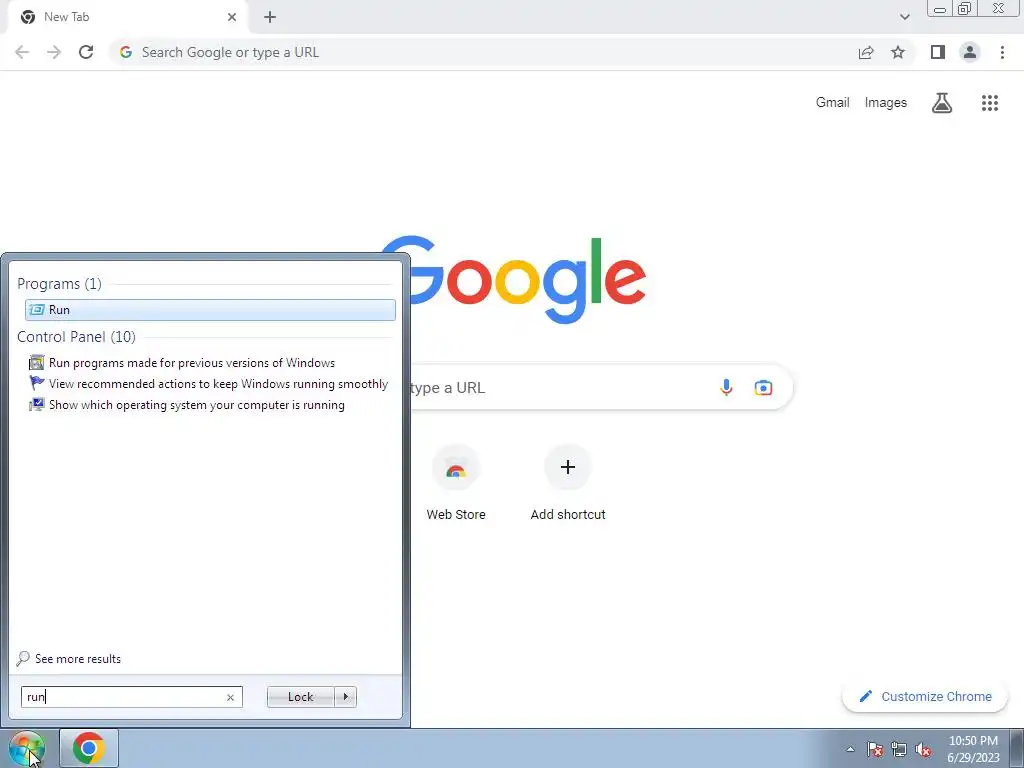This screenshot has height=768, width=1024.
Task: Open Chrome's three-dot menu
Action: tap(1002, 52)
